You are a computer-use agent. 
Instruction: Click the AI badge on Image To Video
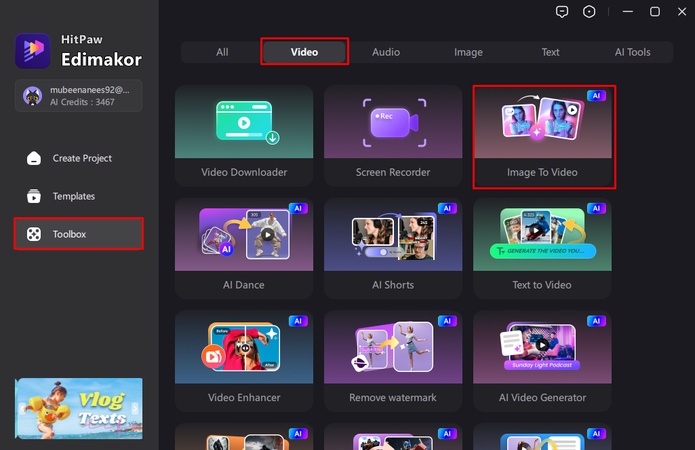pos(596,95)
